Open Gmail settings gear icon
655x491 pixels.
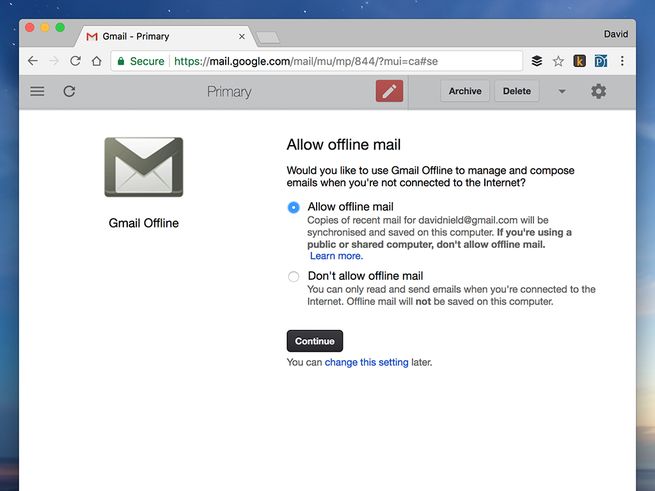(x=598, y=91)
